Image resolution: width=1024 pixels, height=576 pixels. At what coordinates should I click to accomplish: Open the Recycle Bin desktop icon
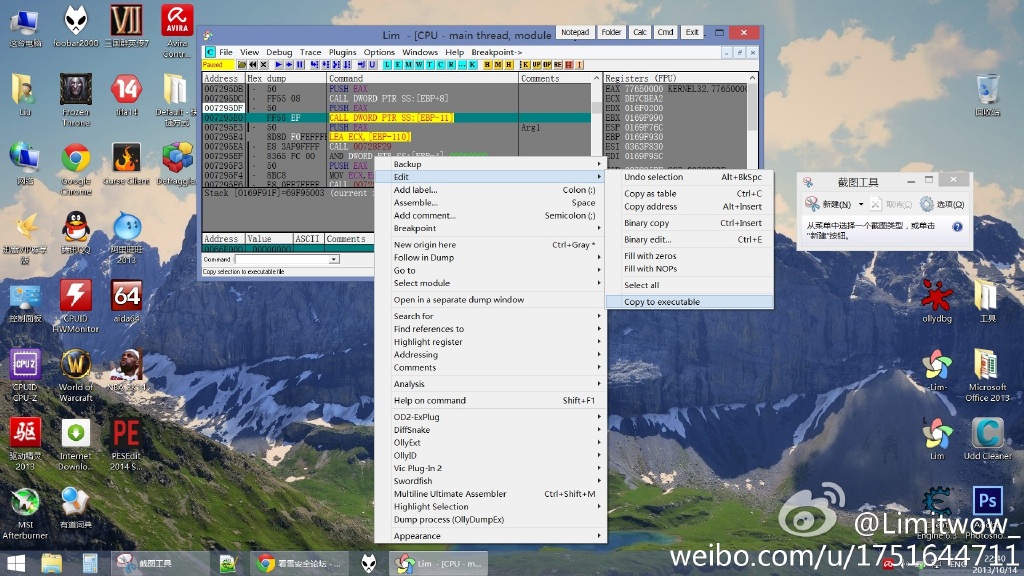click(987, 95)
